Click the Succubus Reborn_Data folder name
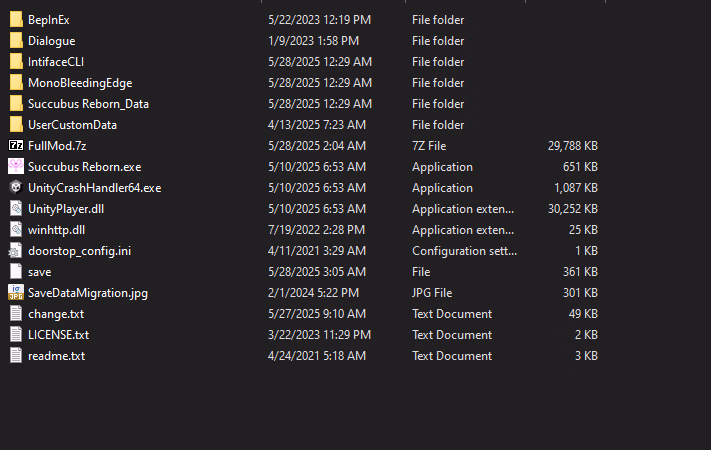 [x=88, y=104]
